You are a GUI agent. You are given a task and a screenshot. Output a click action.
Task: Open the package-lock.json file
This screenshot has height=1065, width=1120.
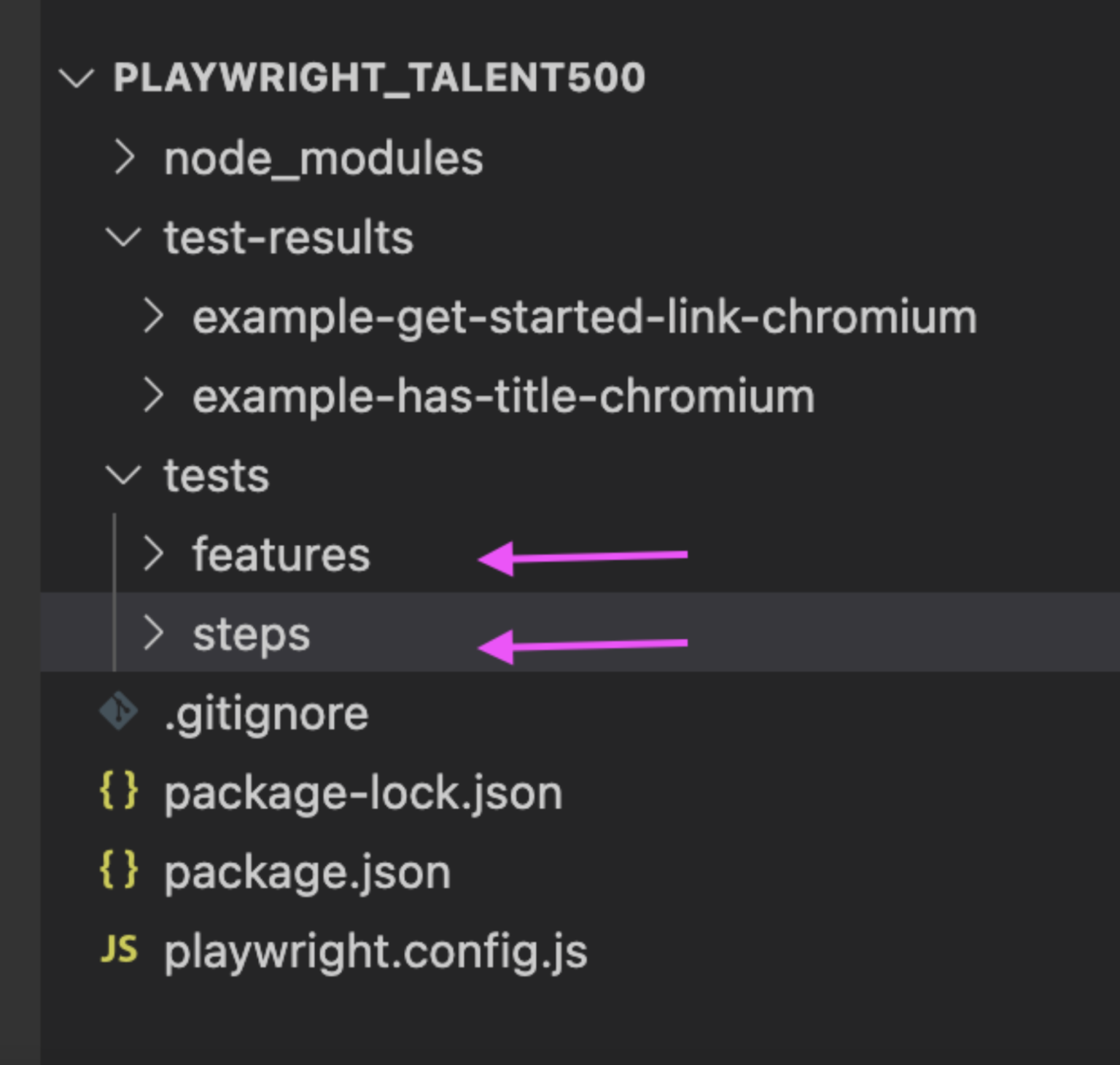click(x=362, y=791)
